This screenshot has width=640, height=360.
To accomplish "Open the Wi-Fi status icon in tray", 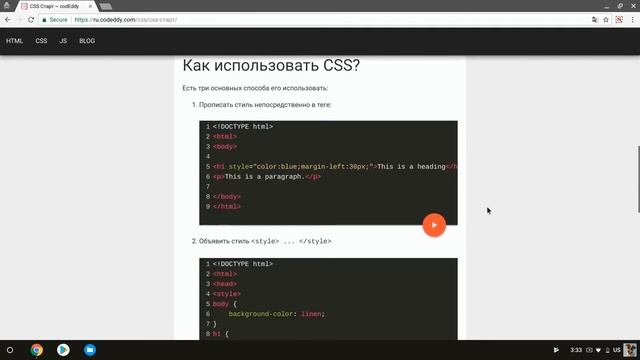I will (598, 350).
